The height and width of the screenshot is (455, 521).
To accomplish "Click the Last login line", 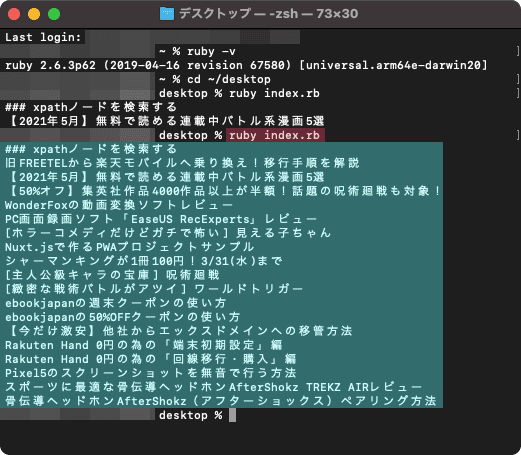I will click(43, 37).
